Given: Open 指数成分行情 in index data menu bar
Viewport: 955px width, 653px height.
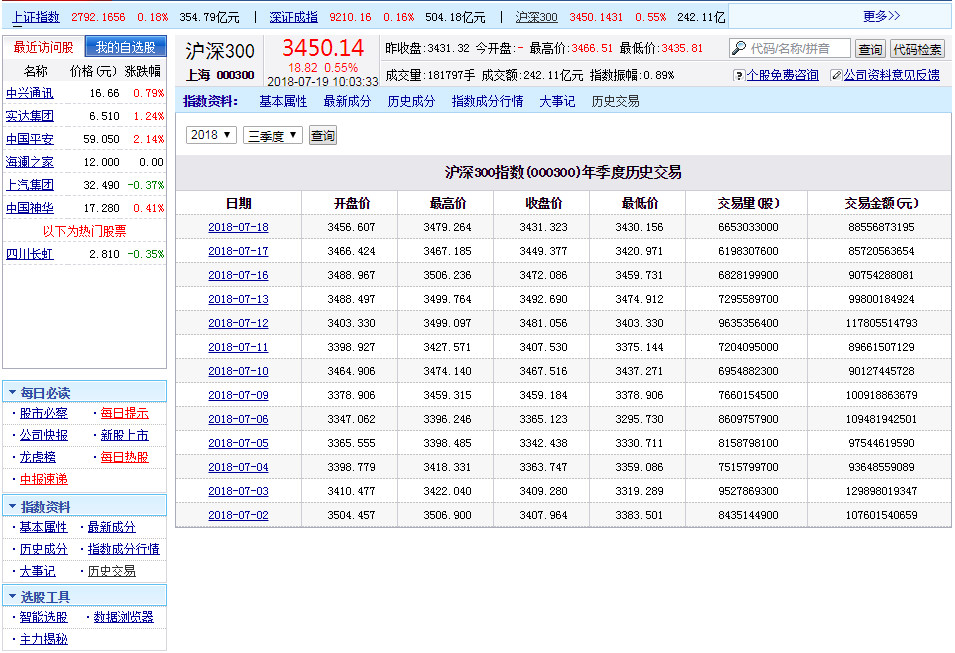Looking at the screenshot, I should pyautogui.click(x=487, y=101).
